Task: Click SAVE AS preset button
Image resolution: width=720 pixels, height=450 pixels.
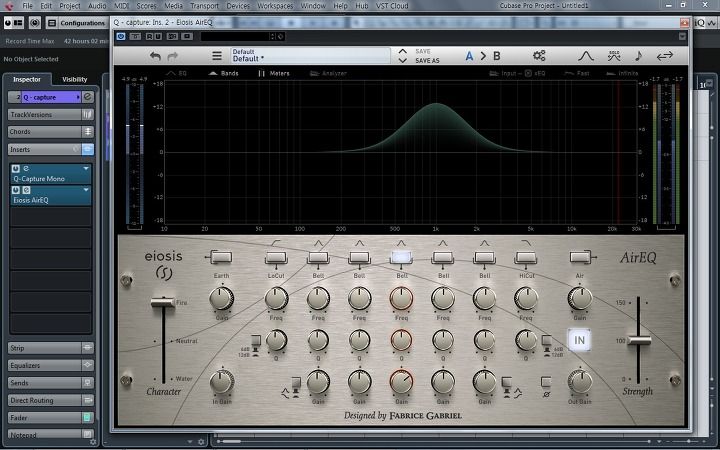Action: (x=427, y=61)
